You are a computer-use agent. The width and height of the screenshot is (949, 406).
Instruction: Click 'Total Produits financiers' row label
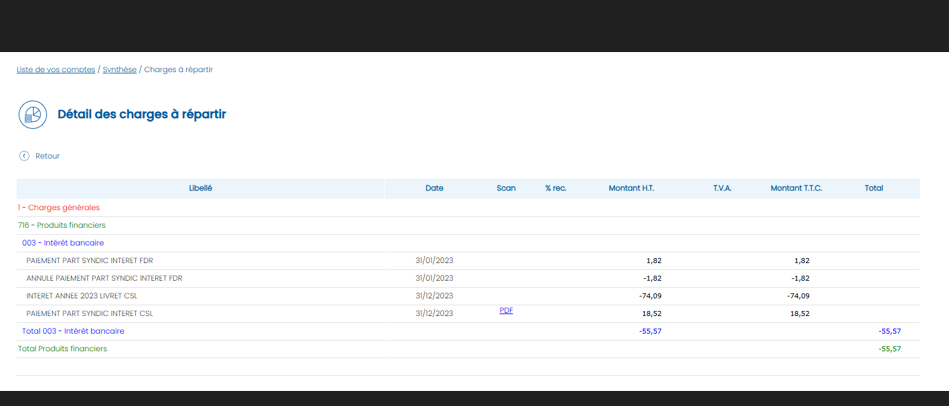pyautogui.click(x=62, y=349)
